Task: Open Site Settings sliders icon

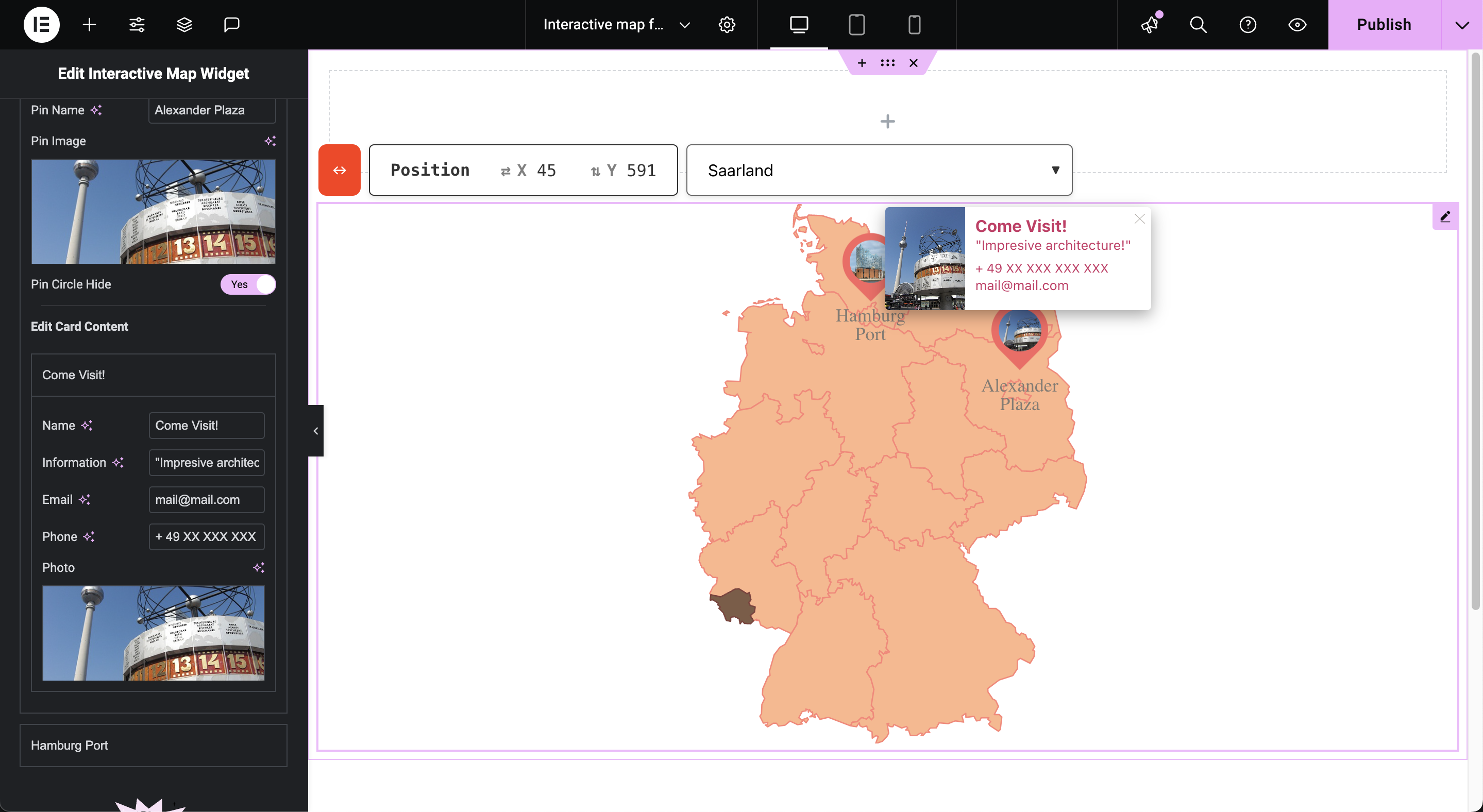Action: coord(137,25)
